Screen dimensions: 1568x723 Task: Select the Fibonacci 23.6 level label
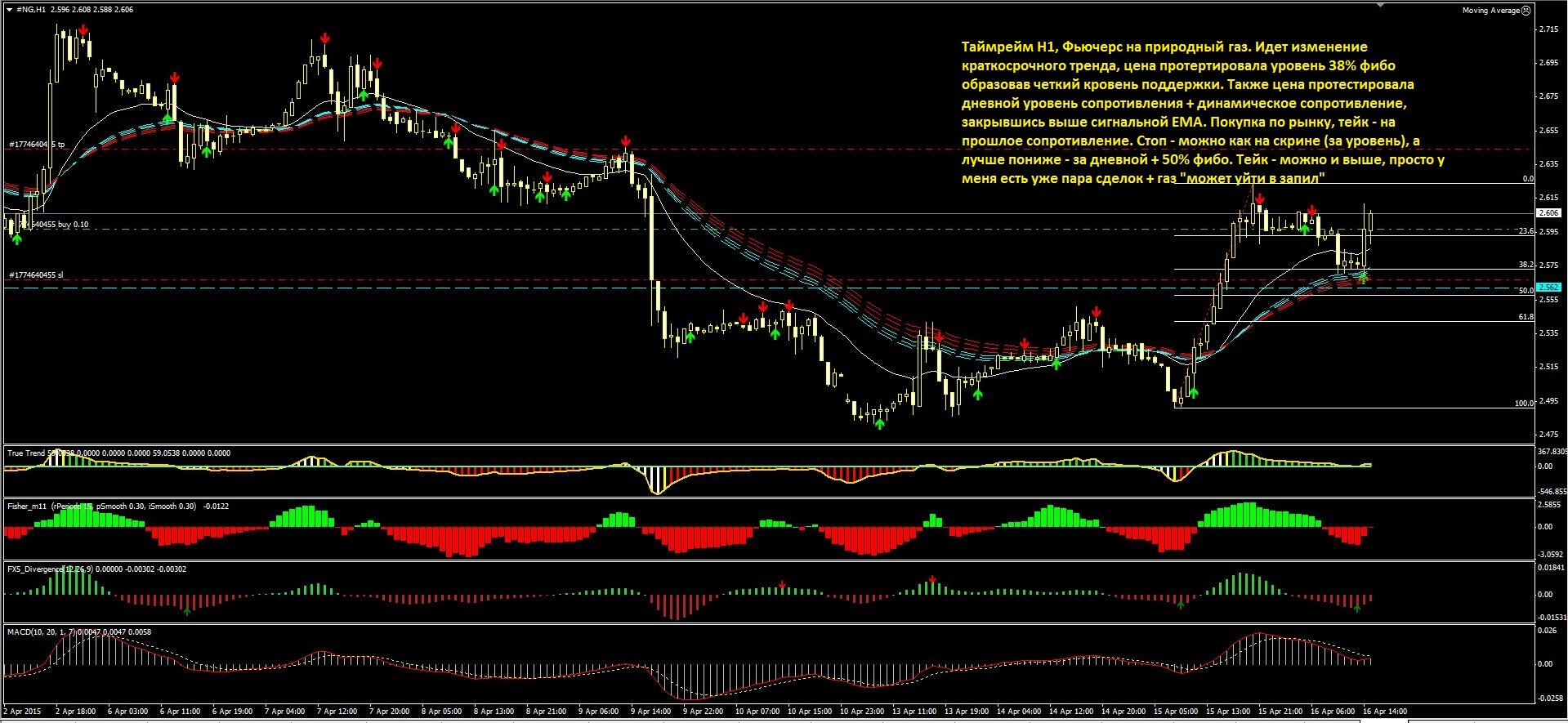pos(1526,231)
